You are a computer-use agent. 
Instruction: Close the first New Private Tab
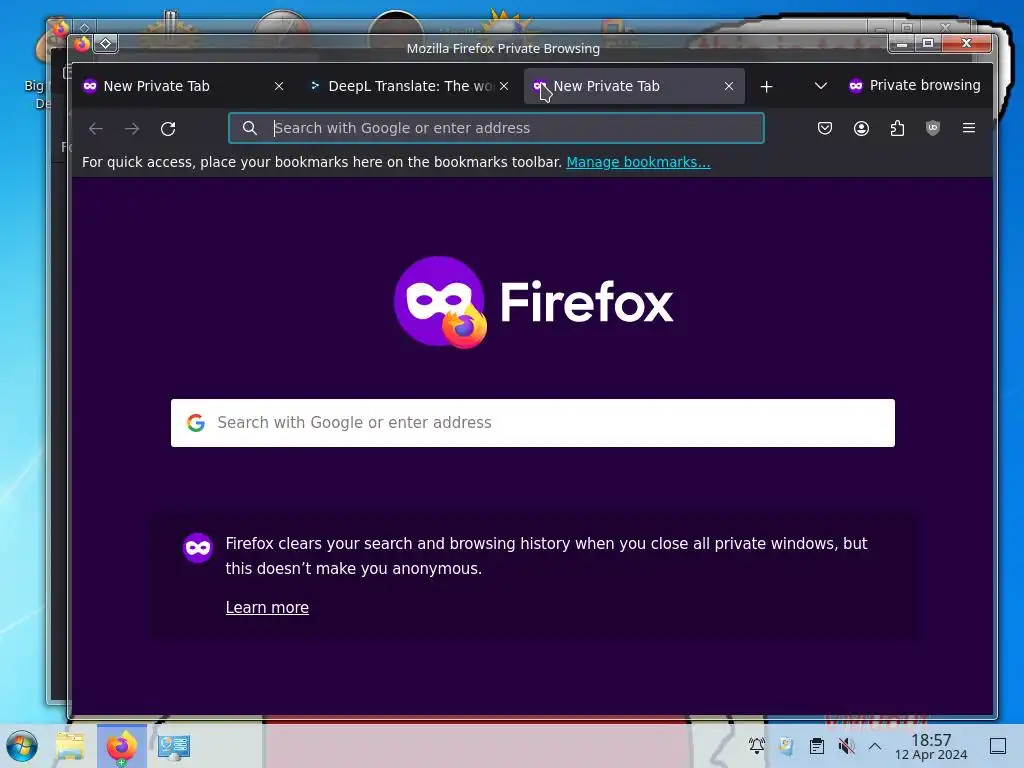[279, 86]
